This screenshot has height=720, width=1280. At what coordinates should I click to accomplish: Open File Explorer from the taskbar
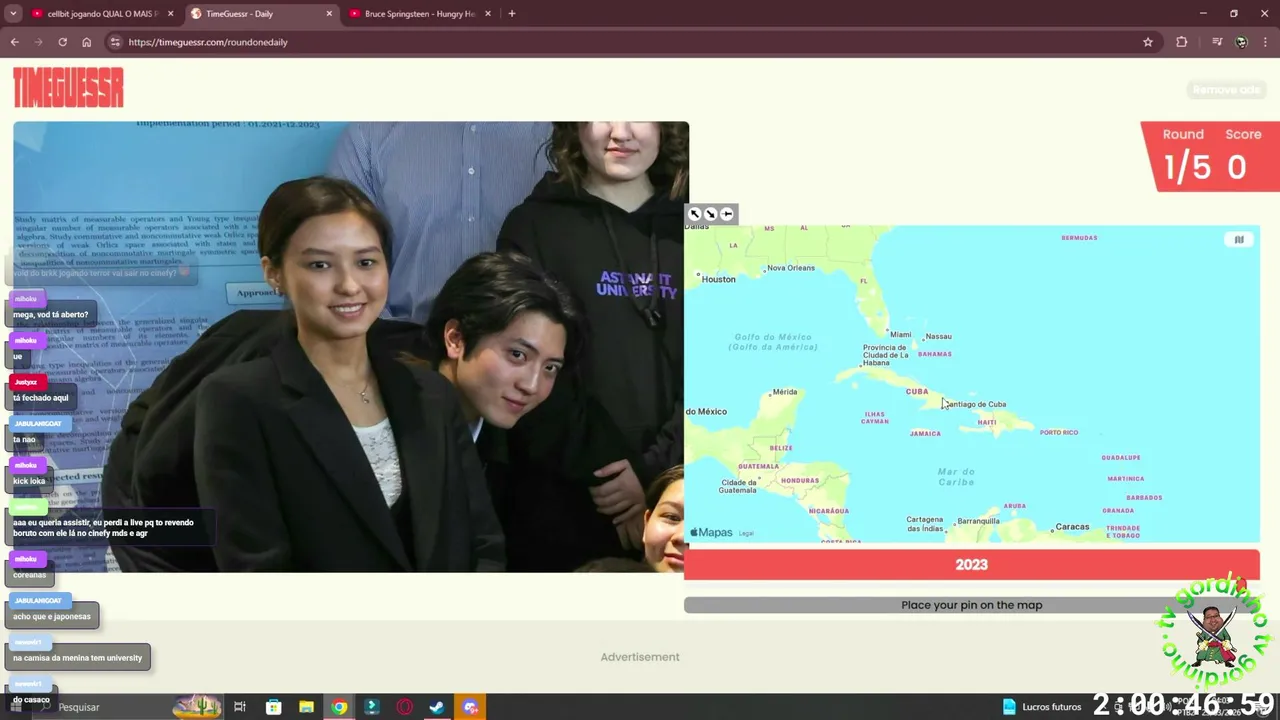306,707
